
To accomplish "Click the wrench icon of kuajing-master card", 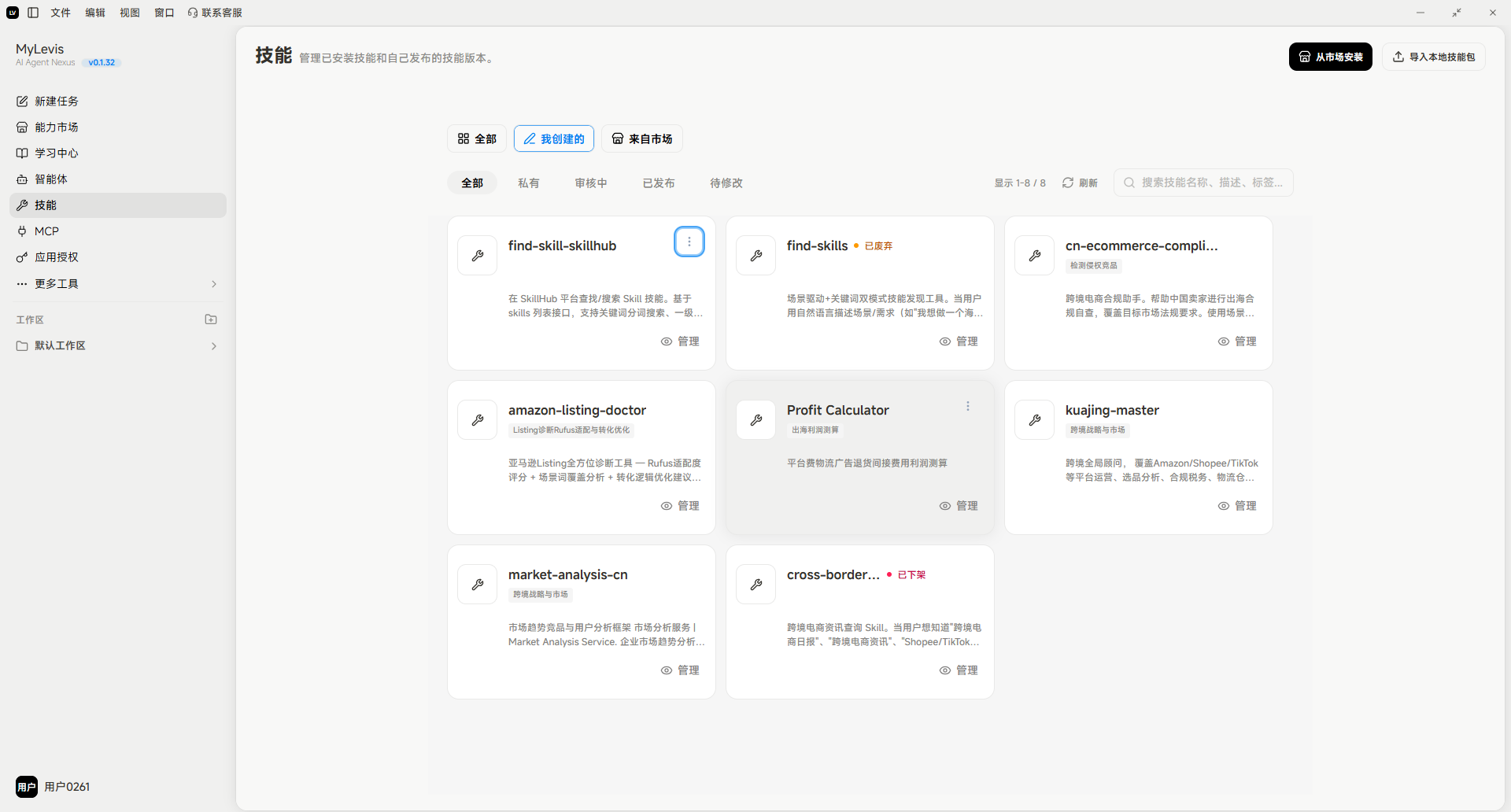I will (x=1035, y=420).
